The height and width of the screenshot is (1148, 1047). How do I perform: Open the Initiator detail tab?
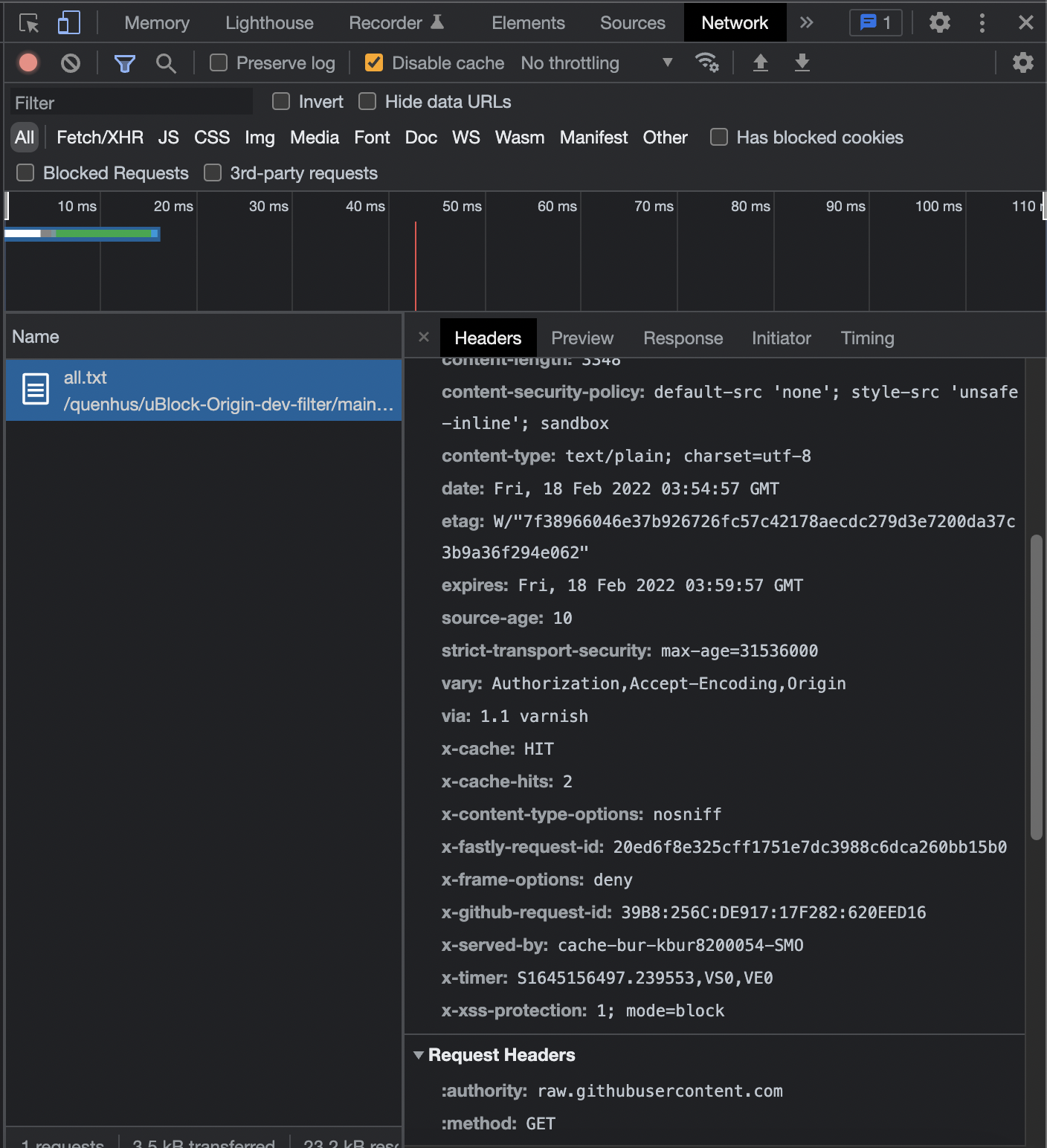781,338
